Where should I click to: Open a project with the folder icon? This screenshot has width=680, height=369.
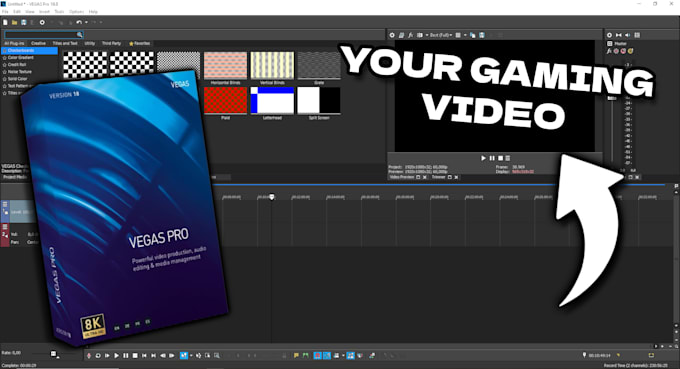pos(14,22)
